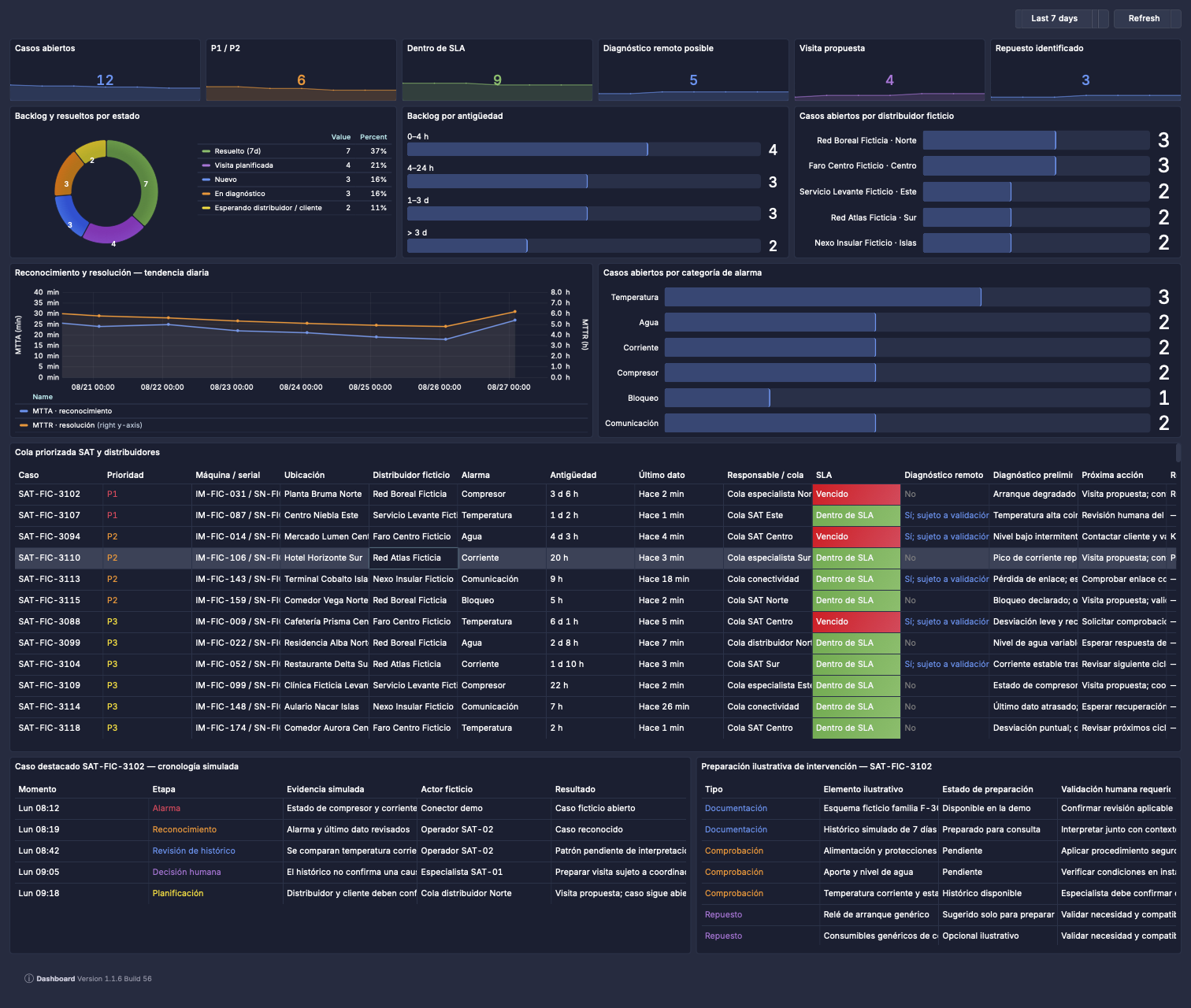Screen dimensions: 1191x1008
Task: Open remote diagnosis link for SAT-FIC-3113
Action: point(946,579)
